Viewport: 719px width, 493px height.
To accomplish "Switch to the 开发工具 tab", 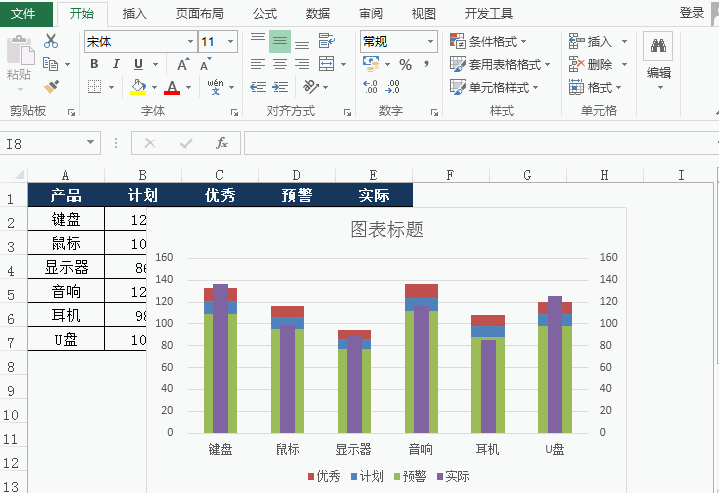I will [488, 14].
